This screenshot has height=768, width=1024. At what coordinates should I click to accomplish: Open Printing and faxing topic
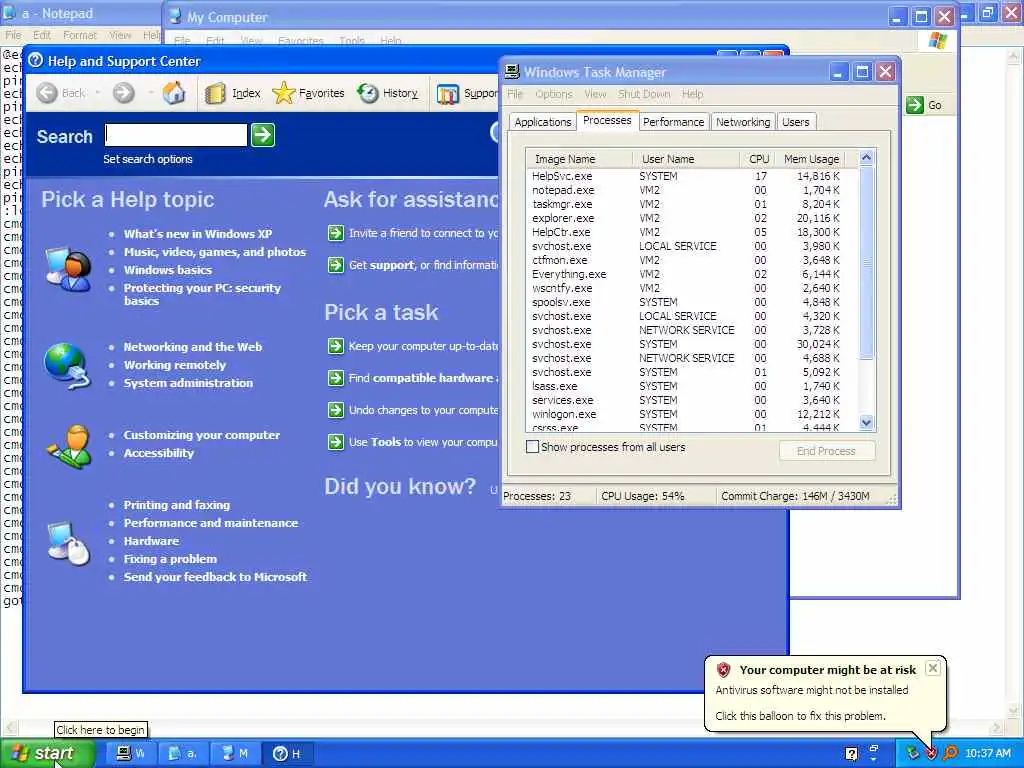point(176,505)
